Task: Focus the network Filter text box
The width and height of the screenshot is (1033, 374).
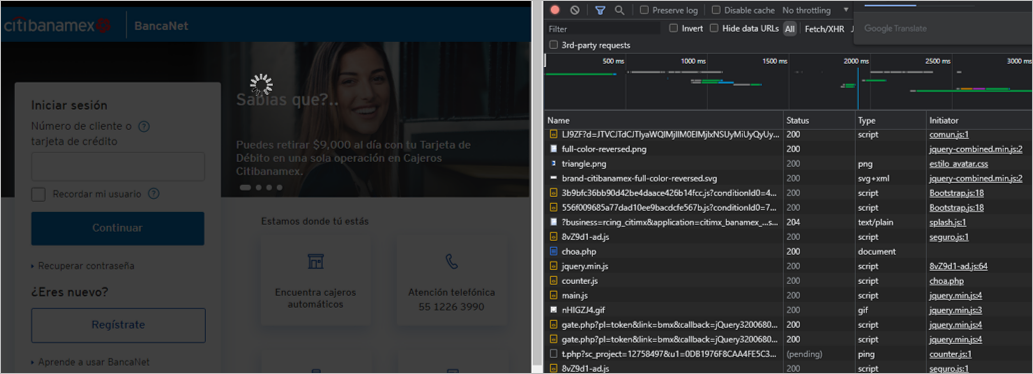Action: tap(603, 29)
